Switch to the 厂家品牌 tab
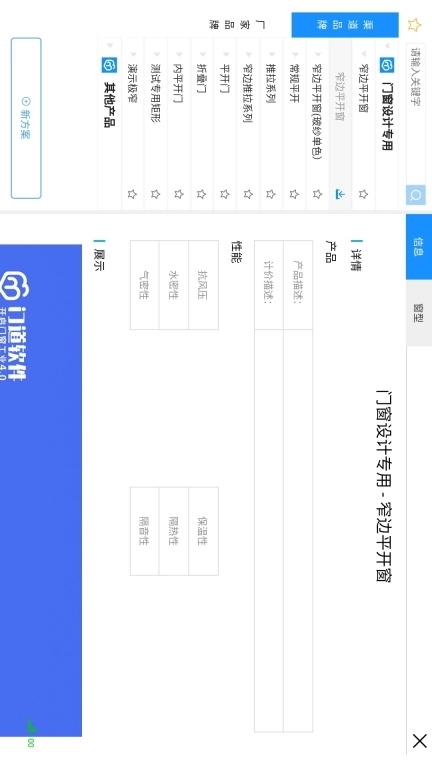This screenshot has height=768, width=432. click(237, 25)
